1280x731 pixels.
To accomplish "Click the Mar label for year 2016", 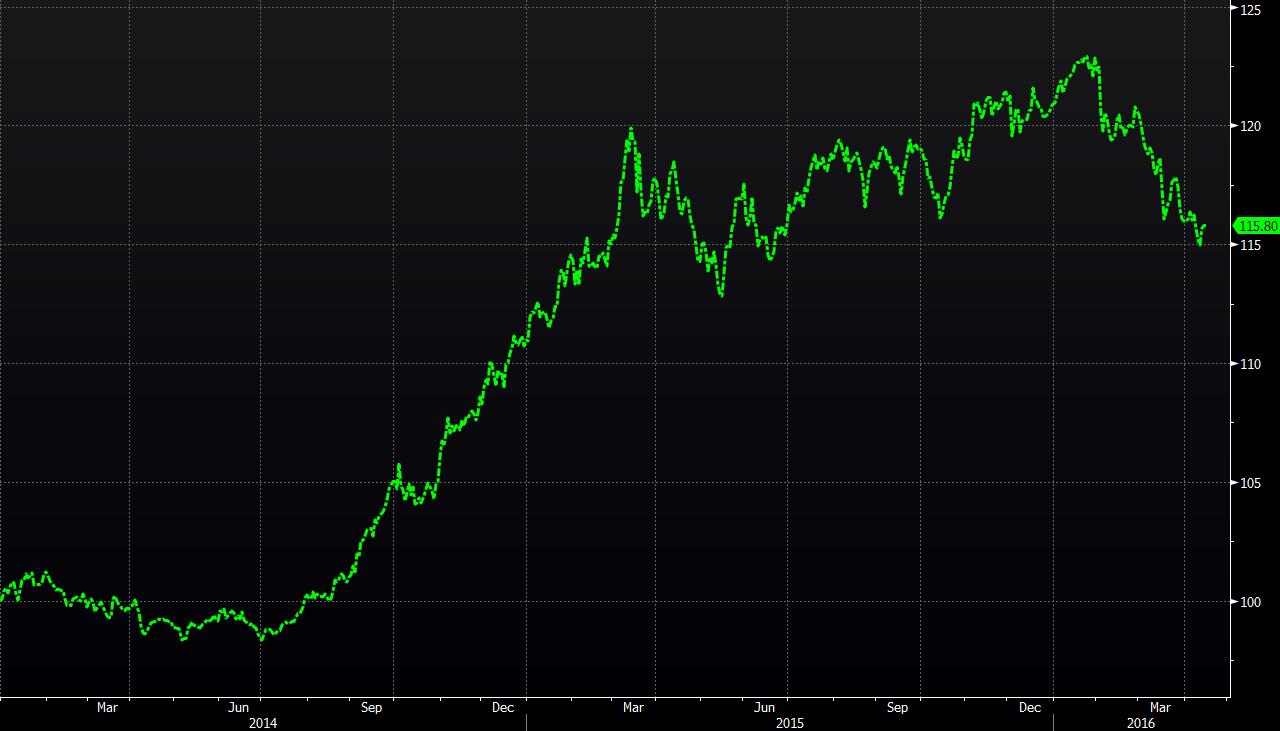I will coord(1160,708).
